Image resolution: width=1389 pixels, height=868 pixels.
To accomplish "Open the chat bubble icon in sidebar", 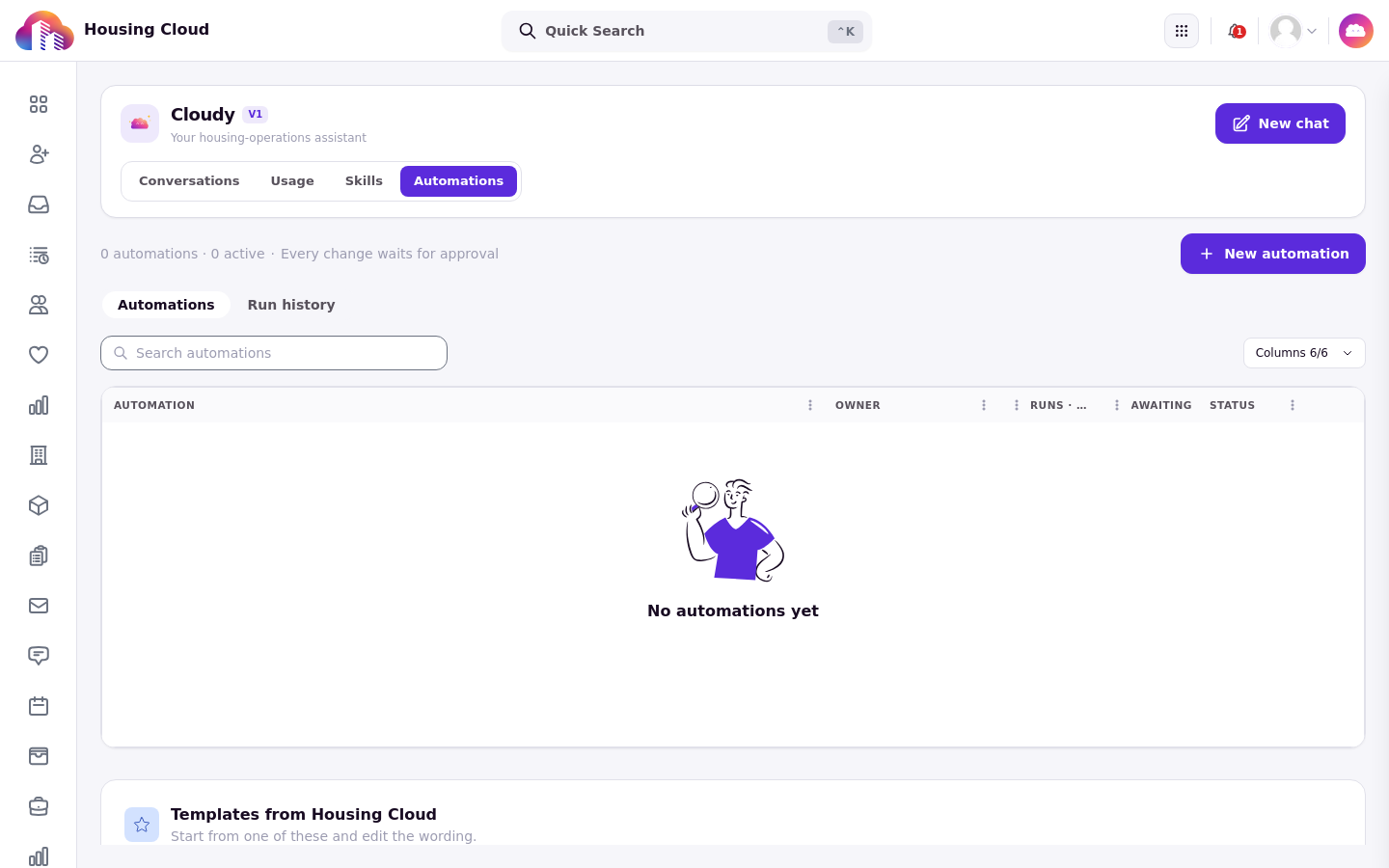I will click(39, 656).
